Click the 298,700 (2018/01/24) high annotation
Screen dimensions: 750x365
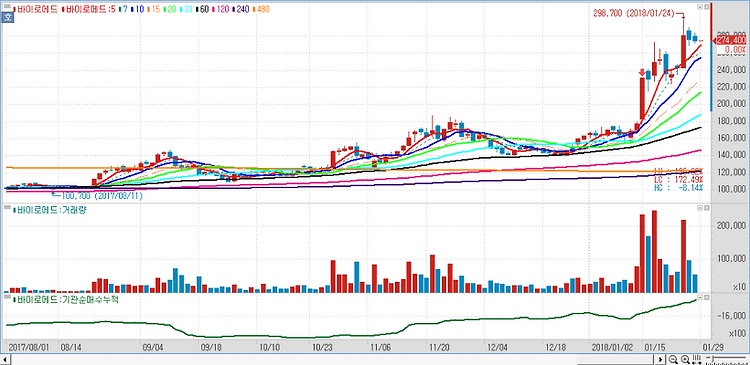[x=634, y=14]
